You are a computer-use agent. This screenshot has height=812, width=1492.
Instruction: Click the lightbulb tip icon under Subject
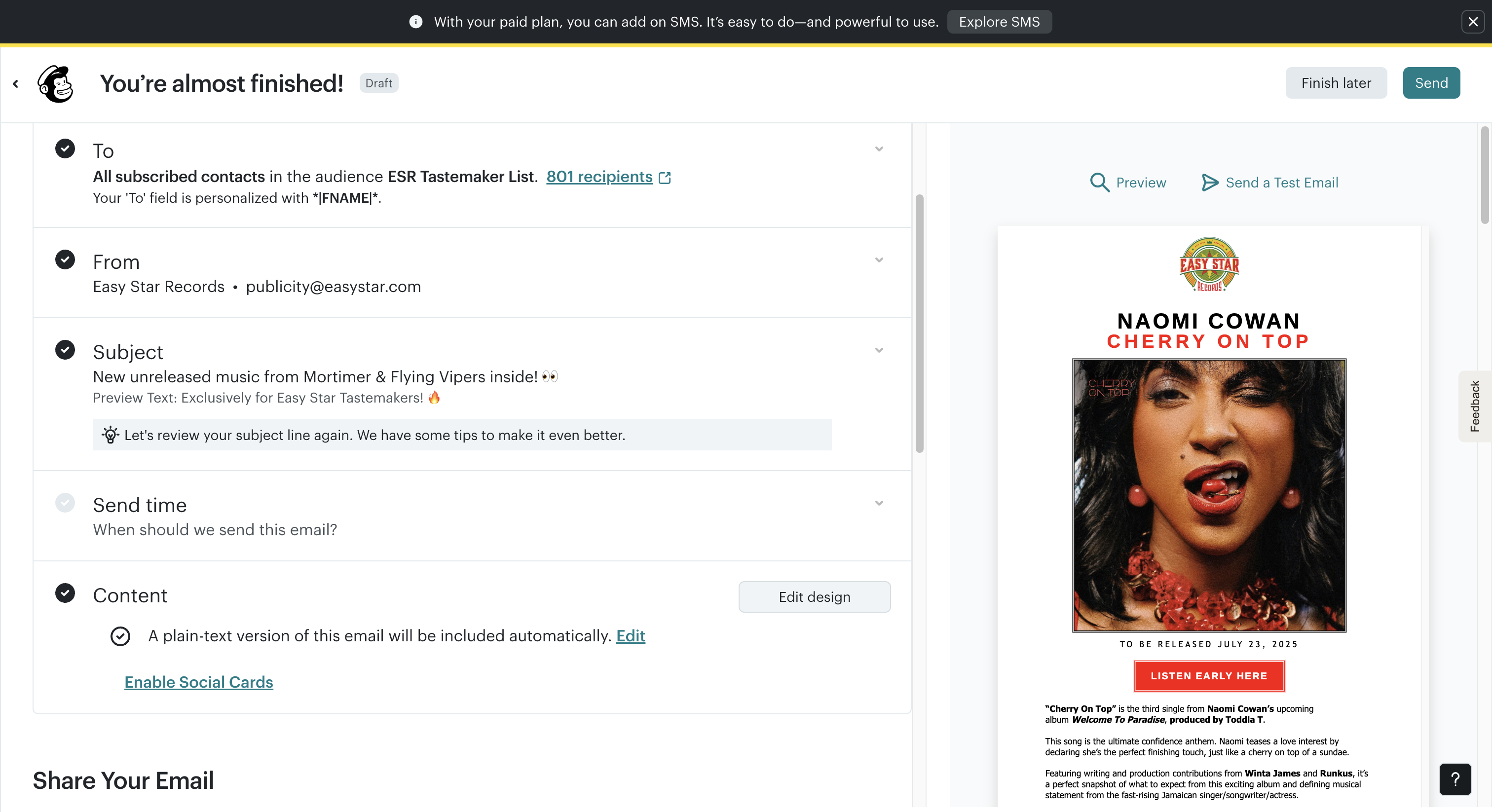110,435
